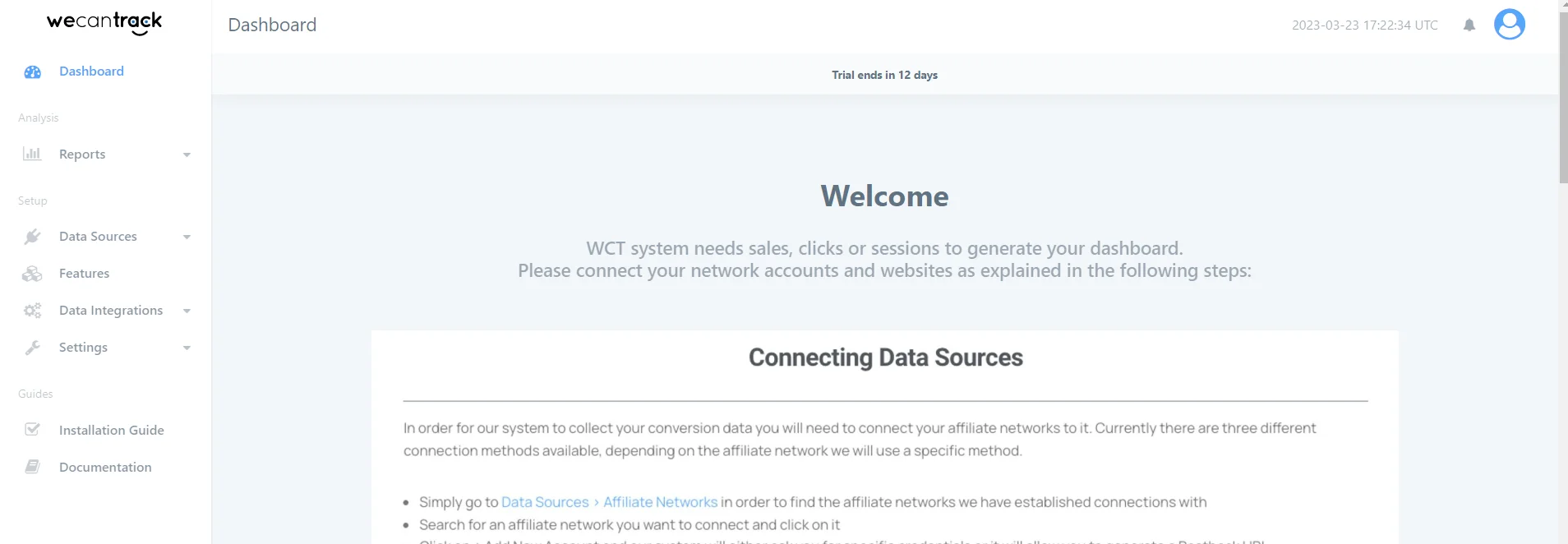Open the notifications bell
The width and height of the screenshot is (1568, 544).
1469,25
